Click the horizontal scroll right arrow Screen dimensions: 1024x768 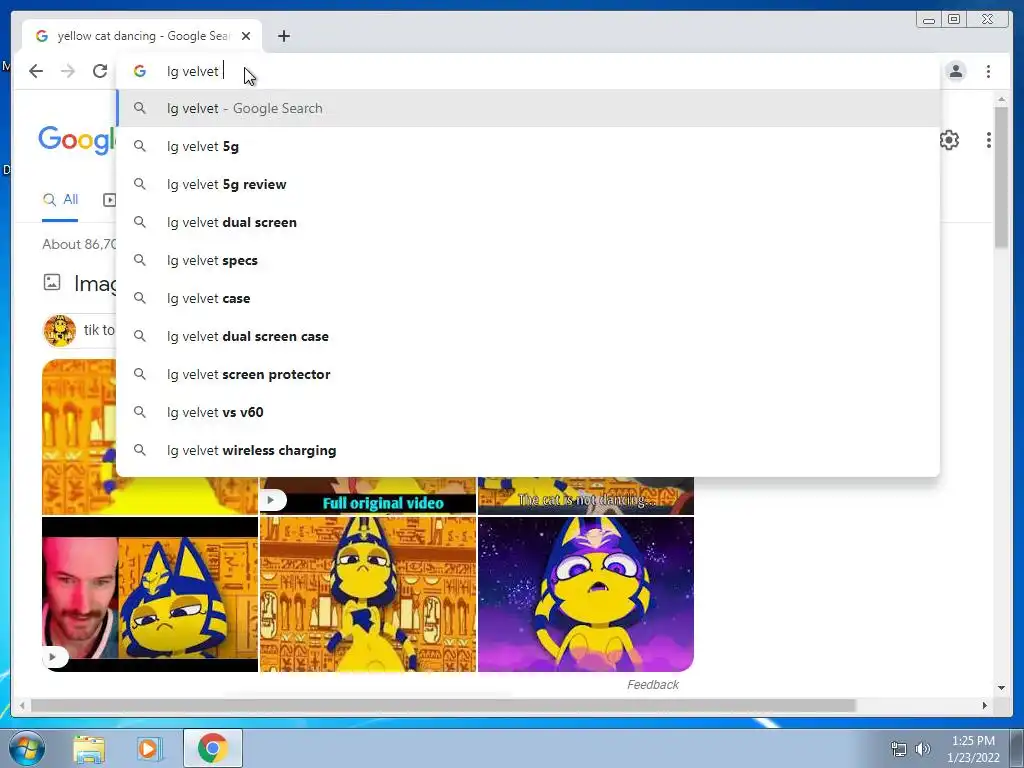[x=985, y=705]
